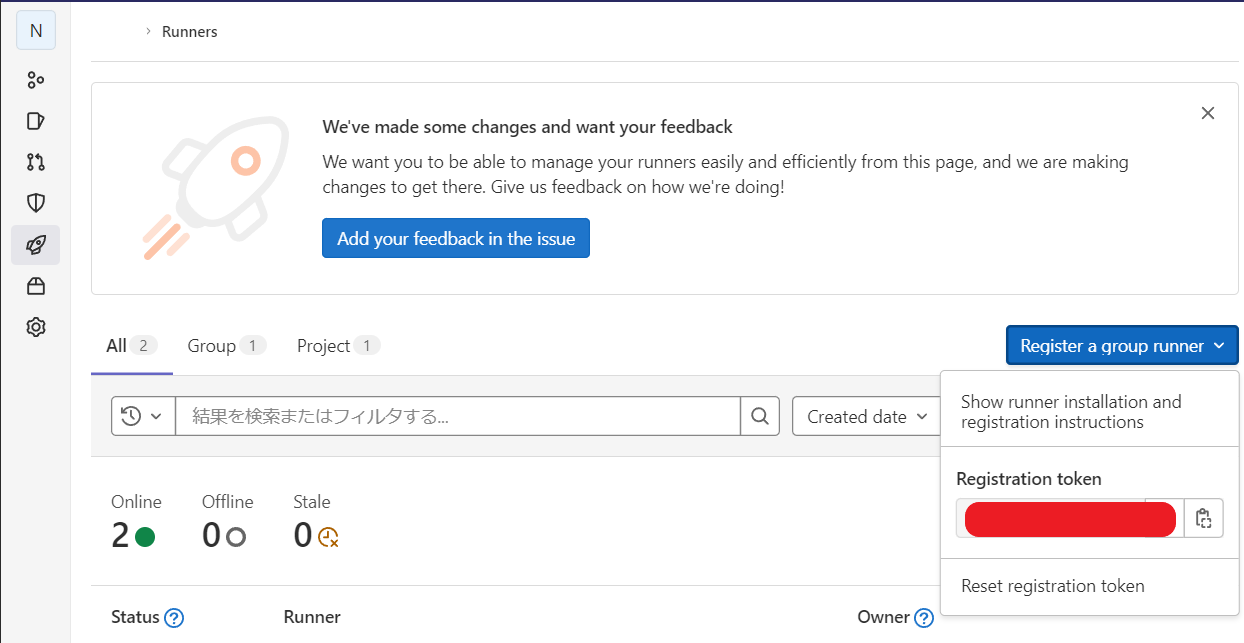Open the group avatar N in sidebar

[x=36, y=31]
